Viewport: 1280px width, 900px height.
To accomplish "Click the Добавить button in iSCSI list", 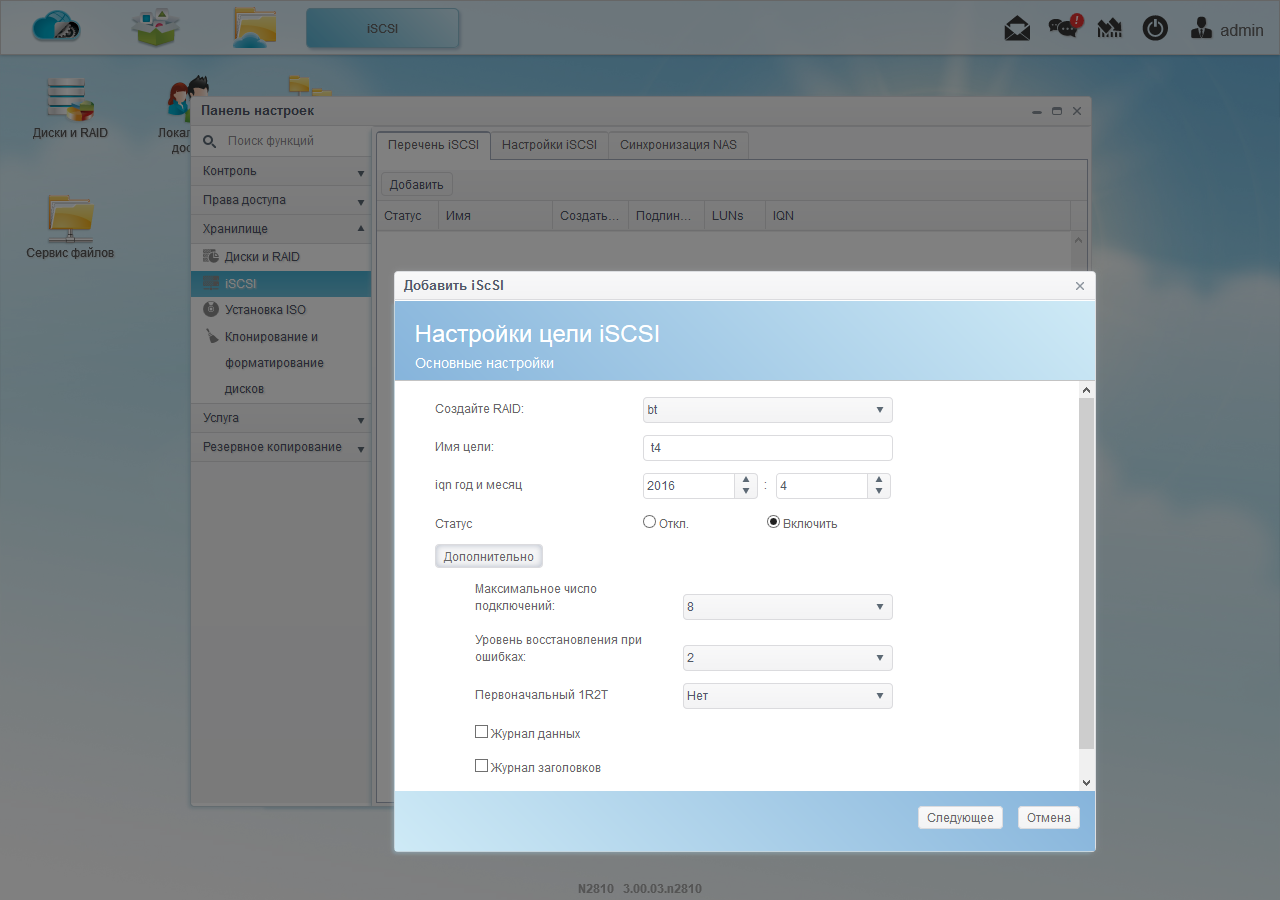I will click(417, 185).
